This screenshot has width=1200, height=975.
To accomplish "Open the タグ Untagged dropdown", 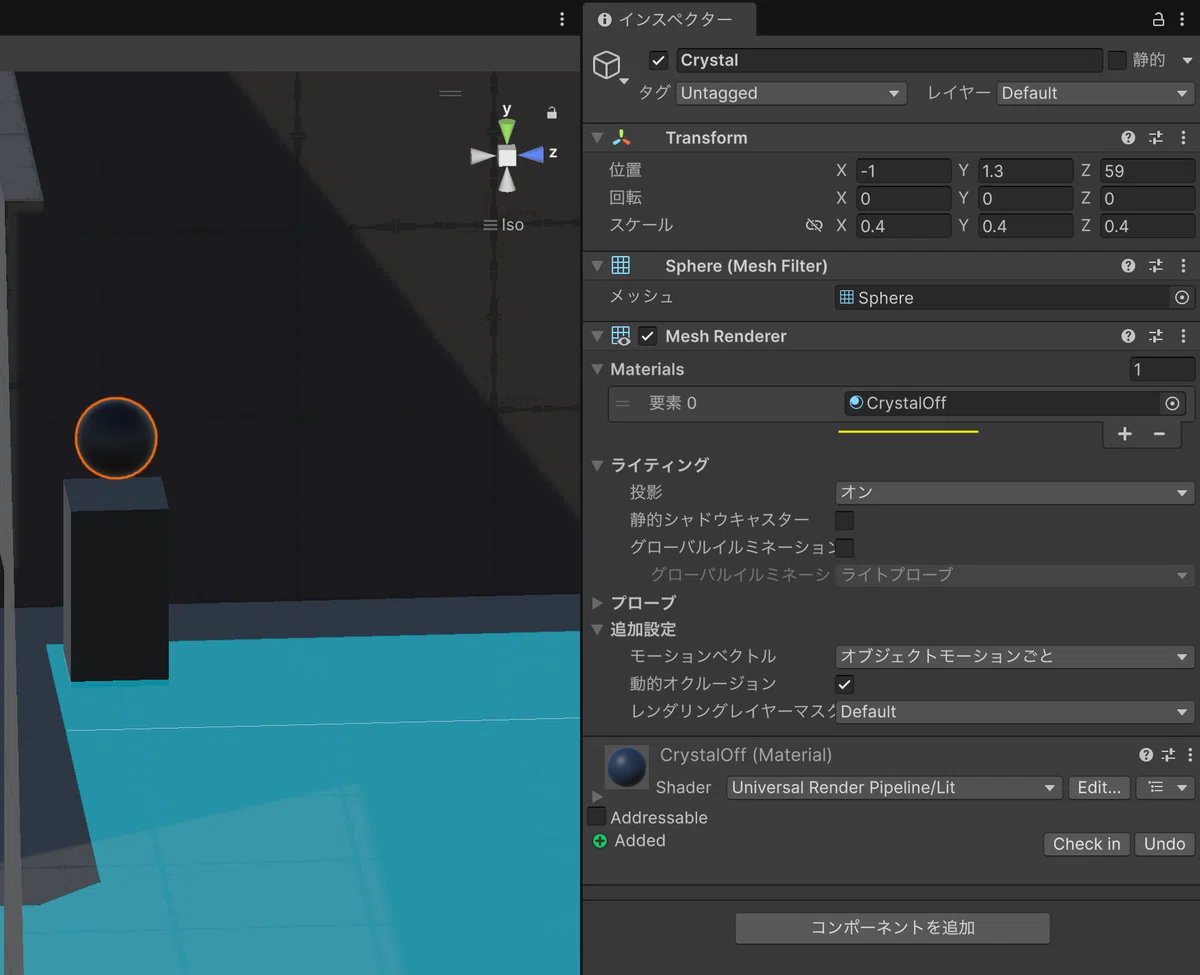I will 791,93.
